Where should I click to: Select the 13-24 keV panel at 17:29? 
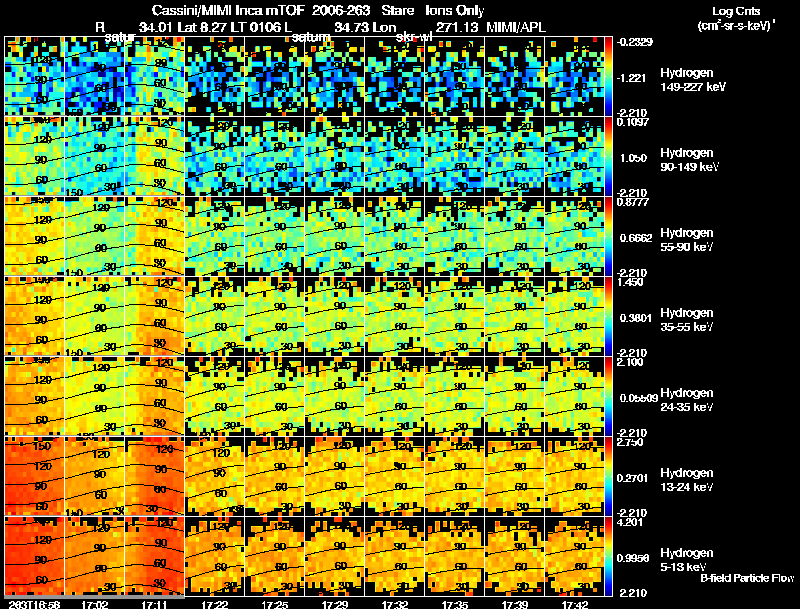point(335,476)
